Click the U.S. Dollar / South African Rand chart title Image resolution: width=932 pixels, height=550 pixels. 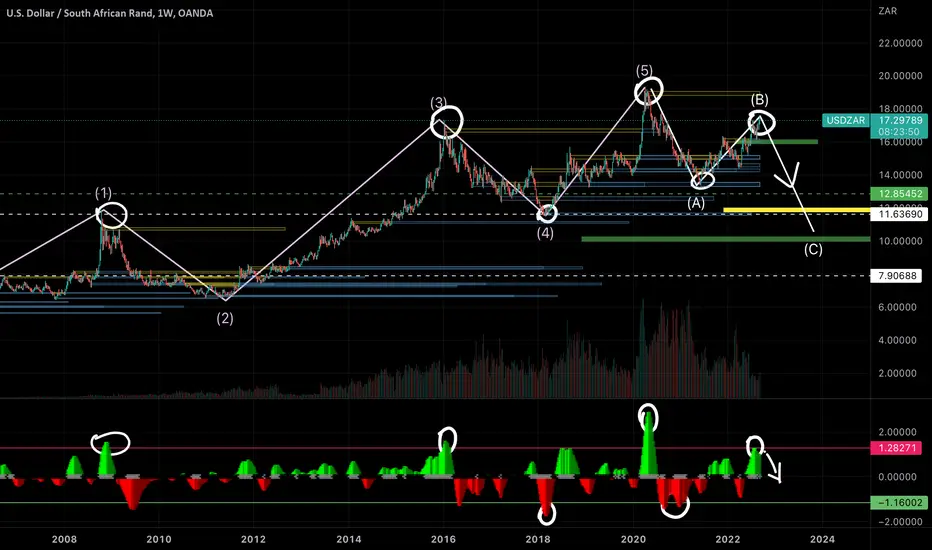(x=109, y=13)
